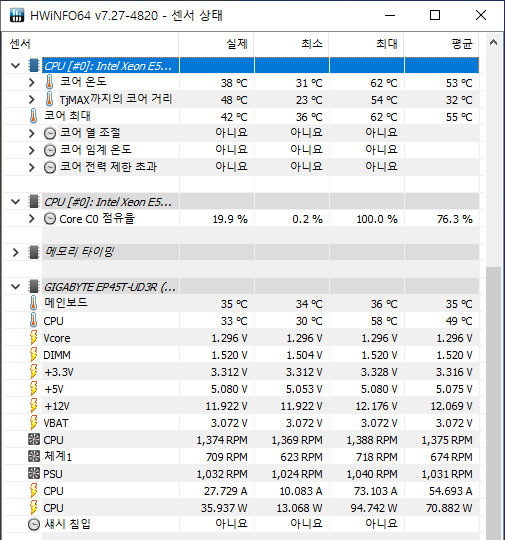This screenshot has width=505, height=540.
Task: Click the 코어 최대 label
Action: coord(67,116)
